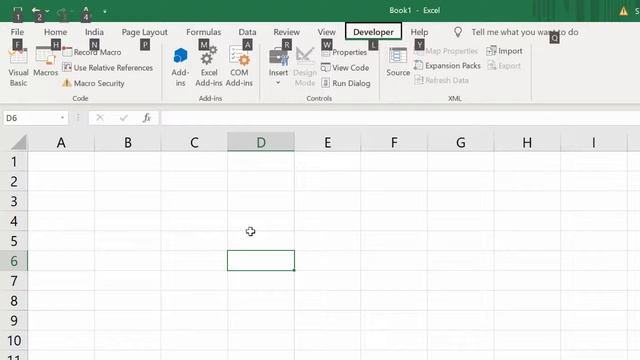Switch to the Home tab
Viewport: 640px width, 360px height.
click(x=56, y=32)
